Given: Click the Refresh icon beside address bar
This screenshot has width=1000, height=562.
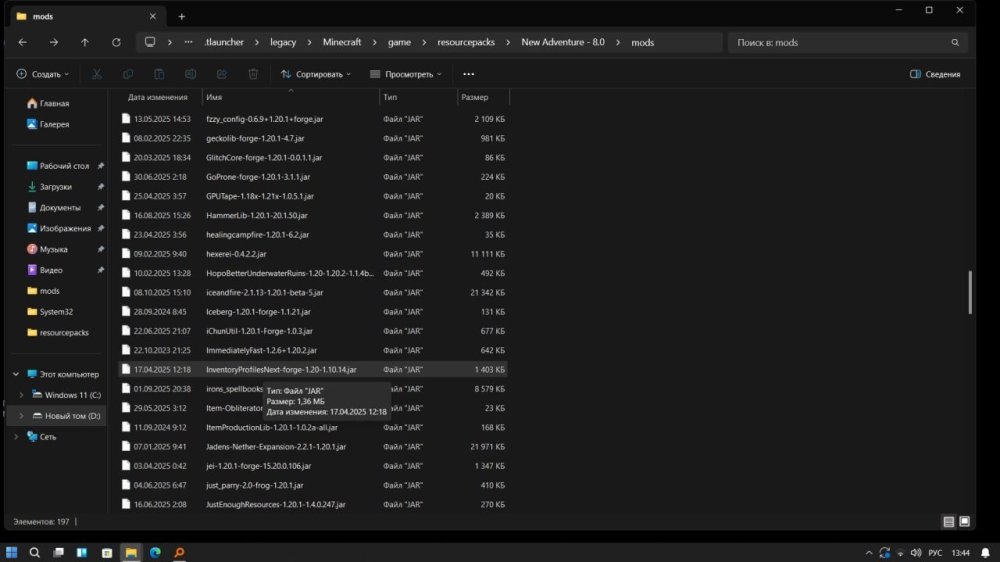Looking at the screenshot, I should pyautogui.click(x=116, y=42).
